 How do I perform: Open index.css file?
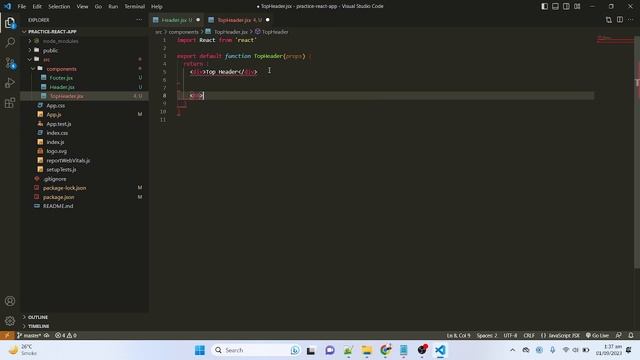click(x=57, y=133)
